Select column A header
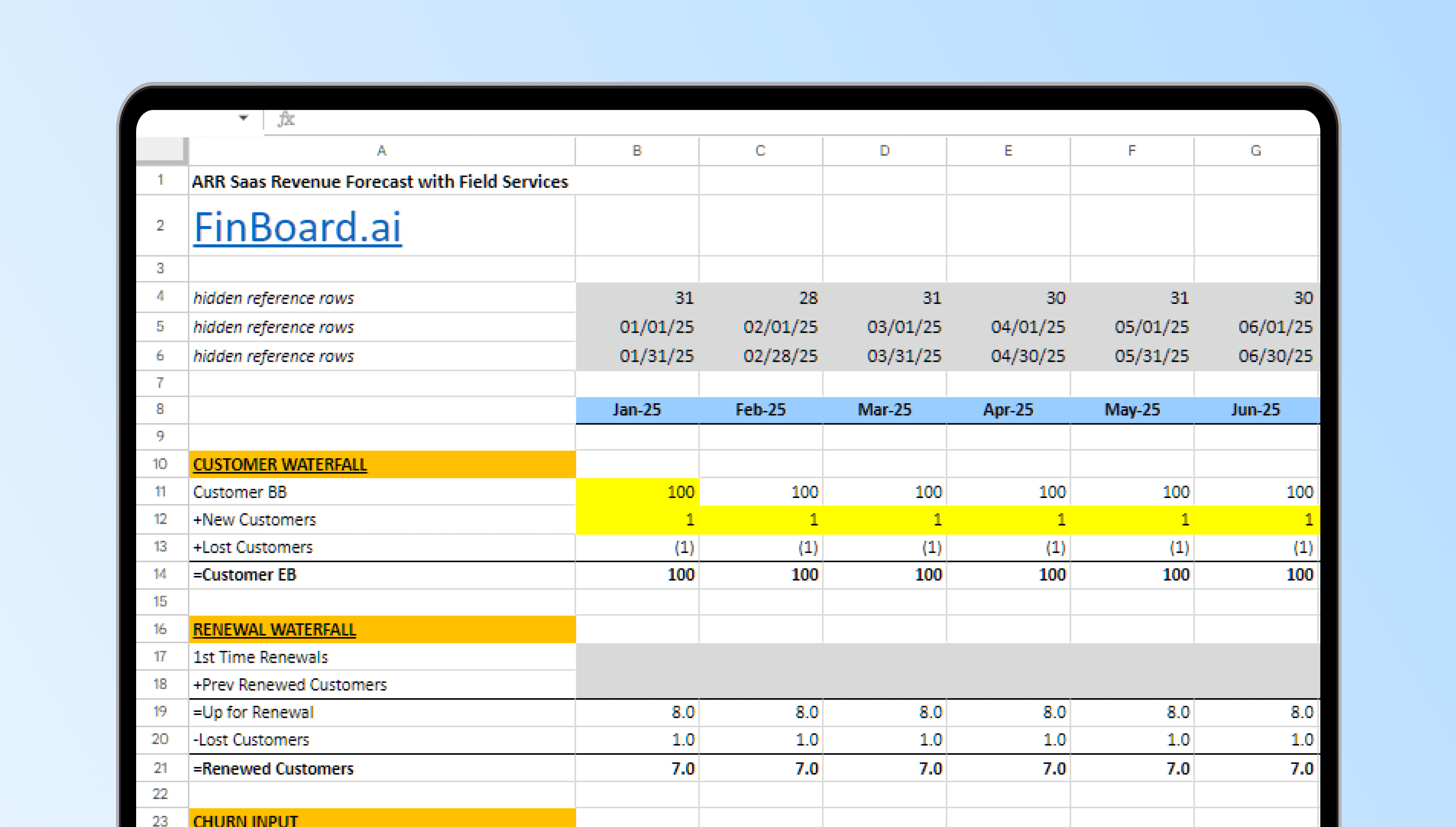The height and width of the screenshot is (827, 1456). click(x=381, y=151)
